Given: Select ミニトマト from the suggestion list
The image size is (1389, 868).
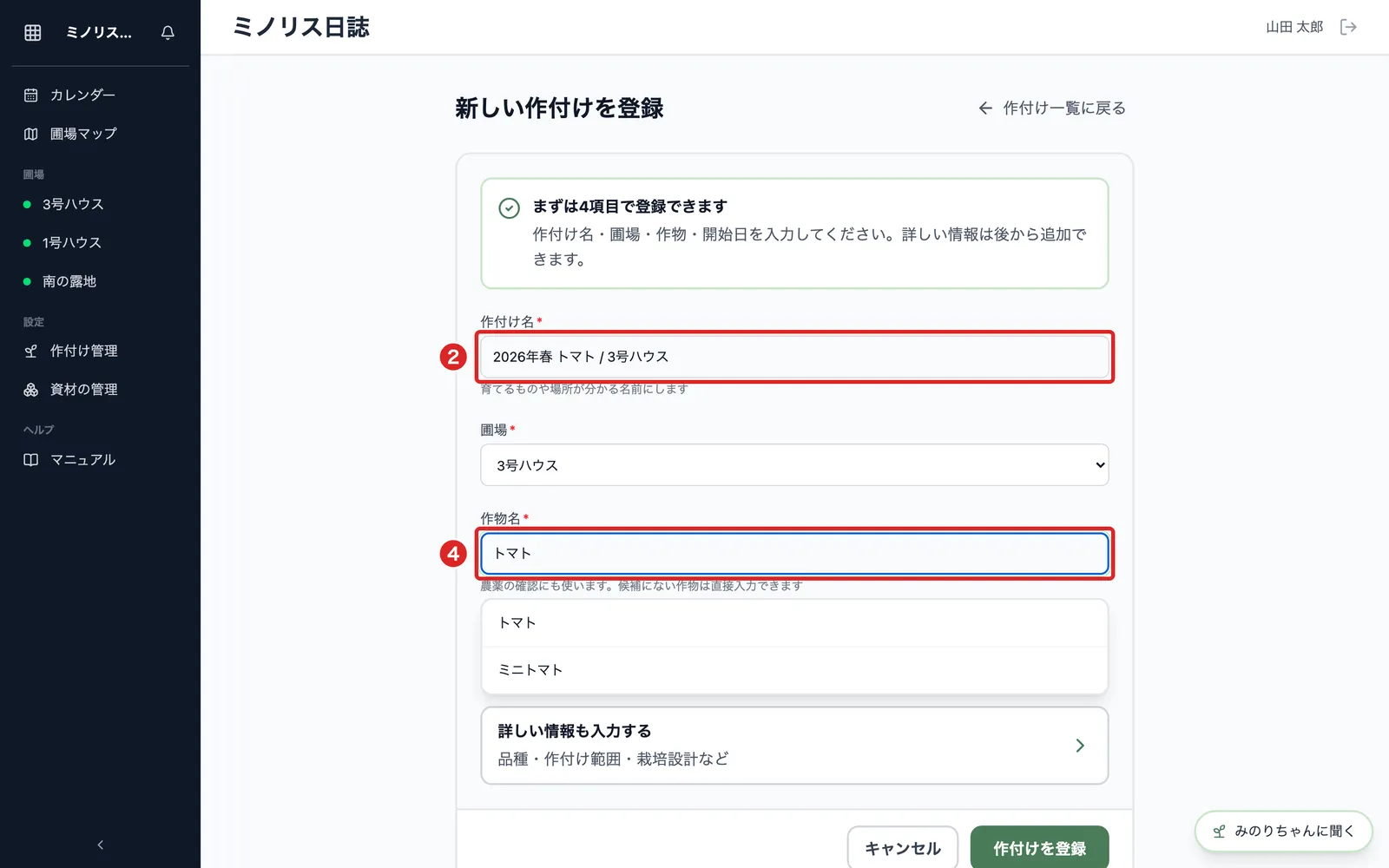Looking at the screenshot, I should 794,670.
